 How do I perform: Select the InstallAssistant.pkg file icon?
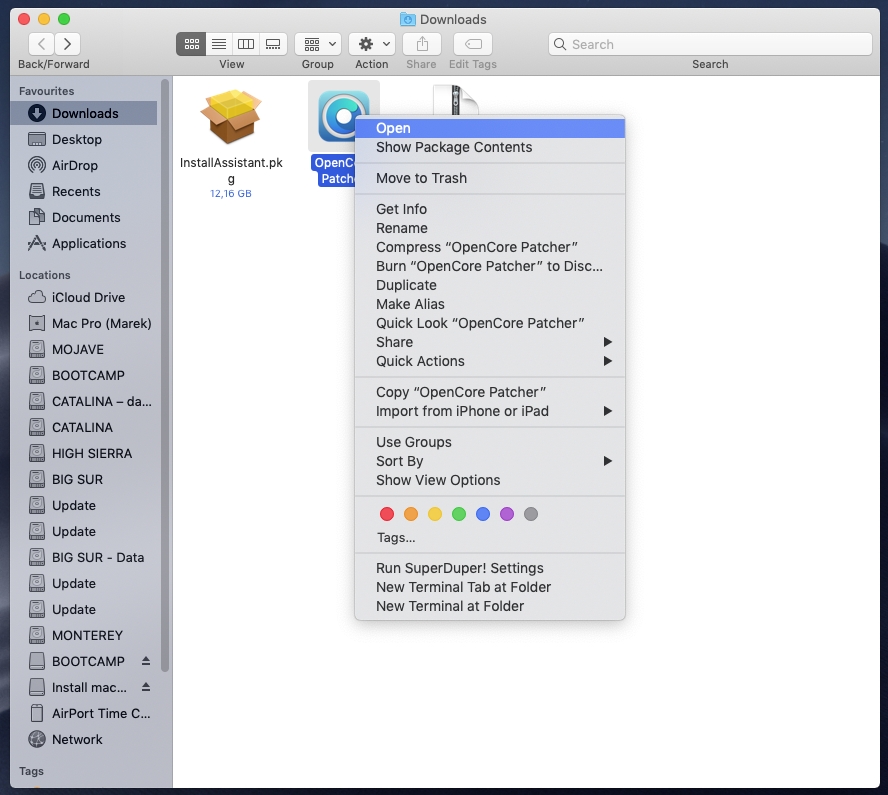pos(231,117)
